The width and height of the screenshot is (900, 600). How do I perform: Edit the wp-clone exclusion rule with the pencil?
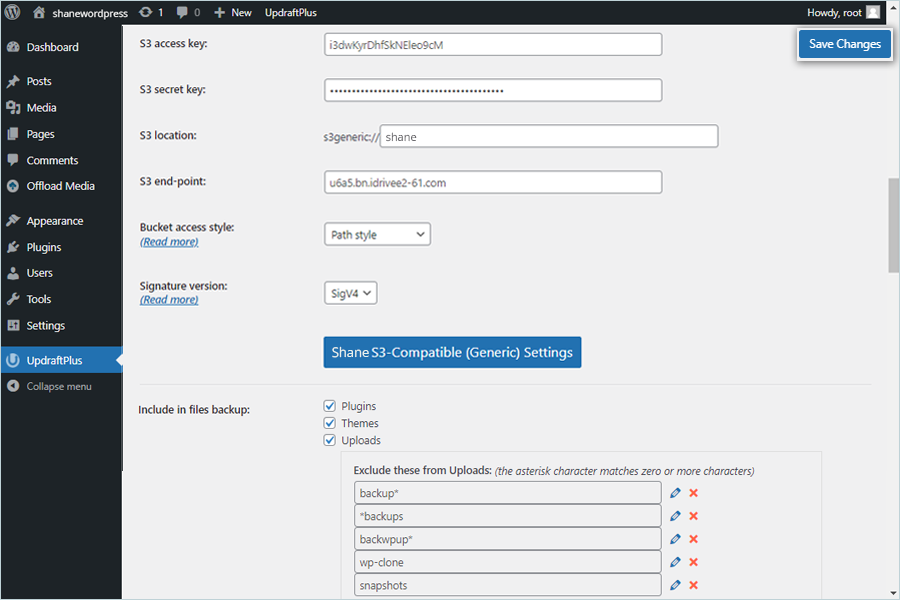(675, 562)
